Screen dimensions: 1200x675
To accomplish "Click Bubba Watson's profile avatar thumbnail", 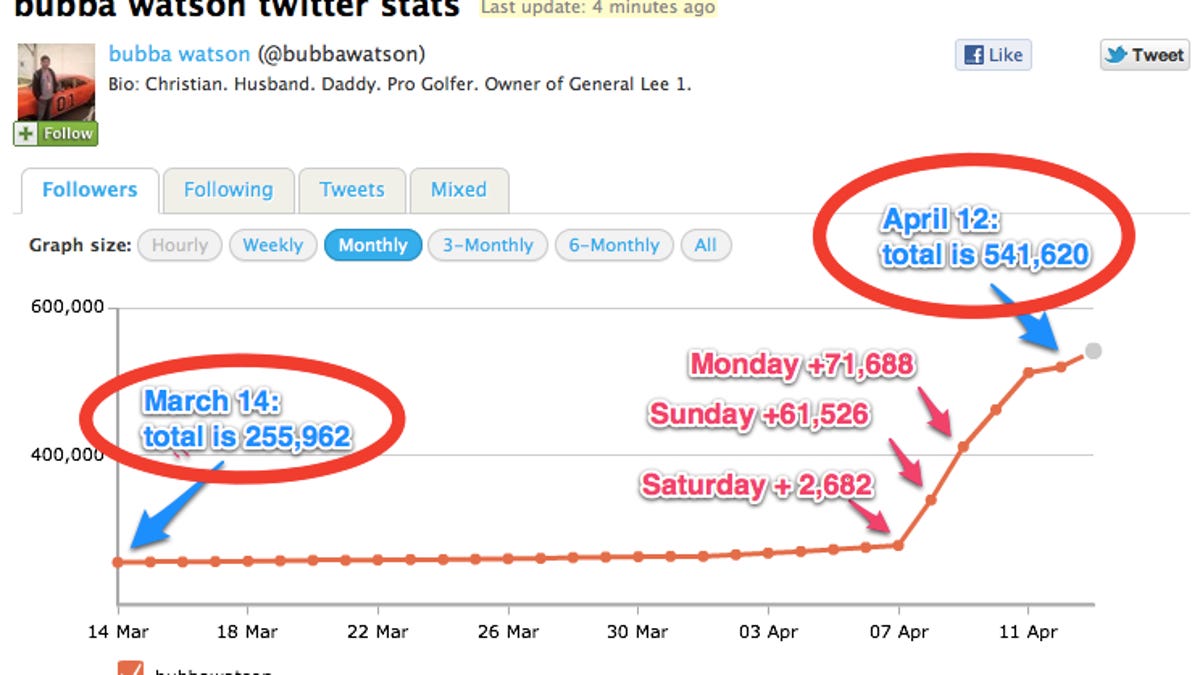I will pos(56,82).
